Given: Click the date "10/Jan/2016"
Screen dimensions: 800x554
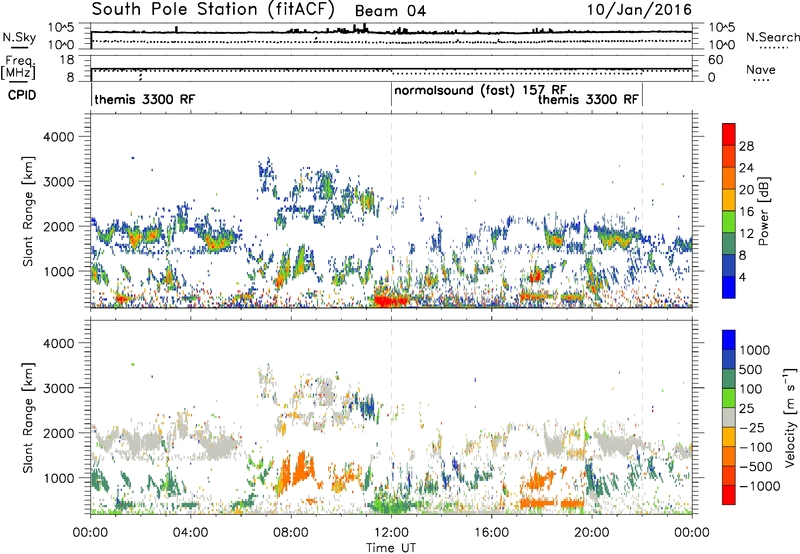Looking at the screenshot, I should click(x=639, y=9).
